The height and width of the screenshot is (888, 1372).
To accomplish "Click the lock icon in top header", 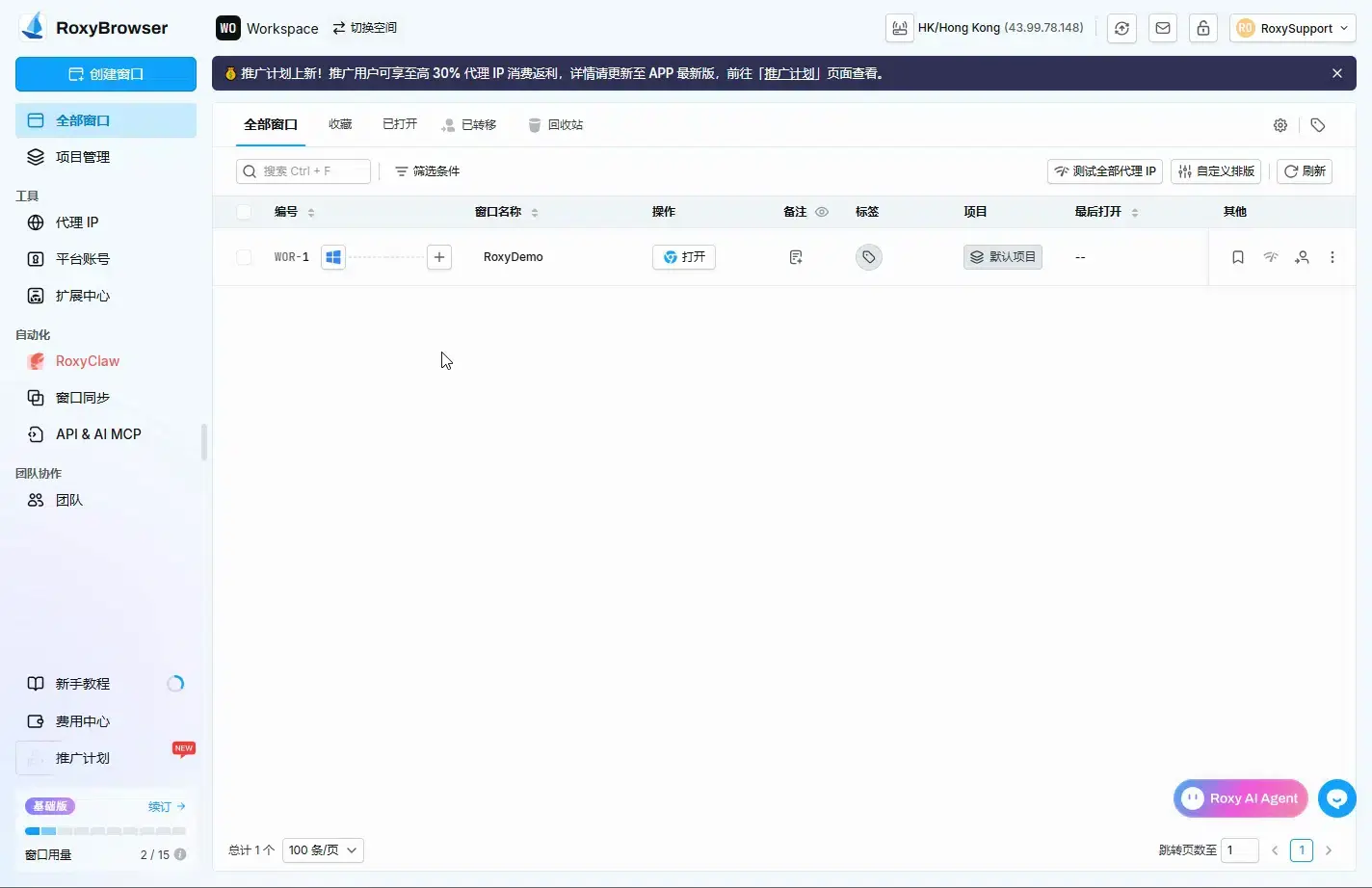I will coord(1203,28).
